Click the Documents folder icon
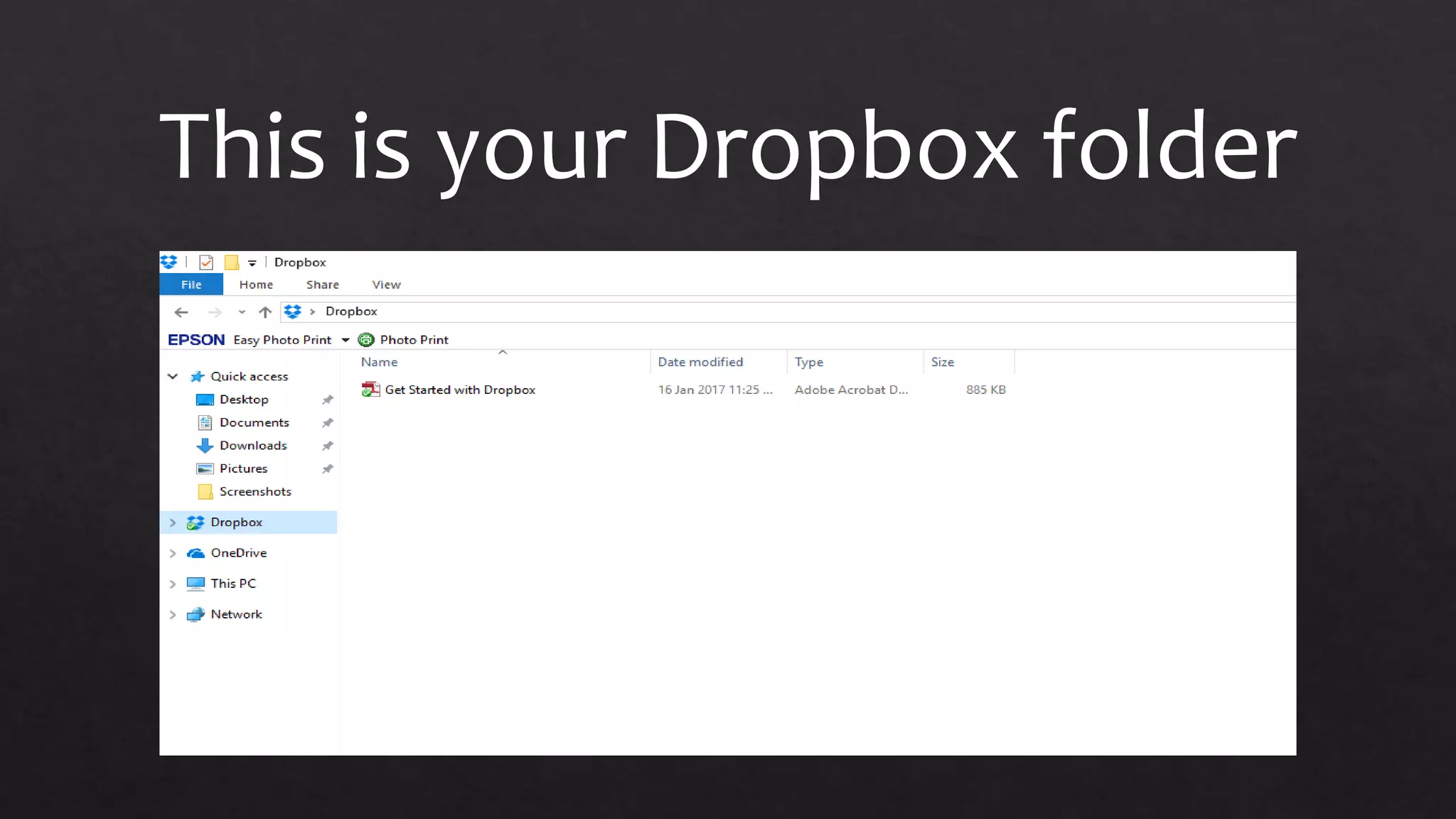Image resolution: width=1456 pixels, height=819 pixels. click(x=205, y=422)
